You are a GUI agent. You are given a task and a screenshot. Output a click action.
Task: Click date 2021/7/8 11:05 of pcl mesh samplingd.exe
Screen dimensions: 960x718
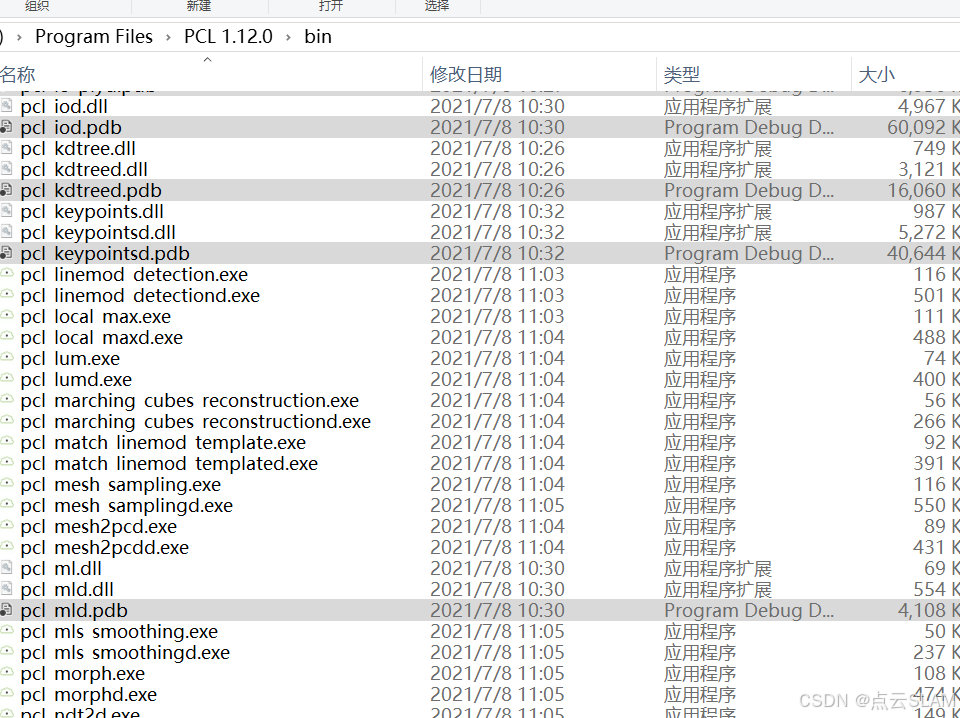[x=497, y=506]
